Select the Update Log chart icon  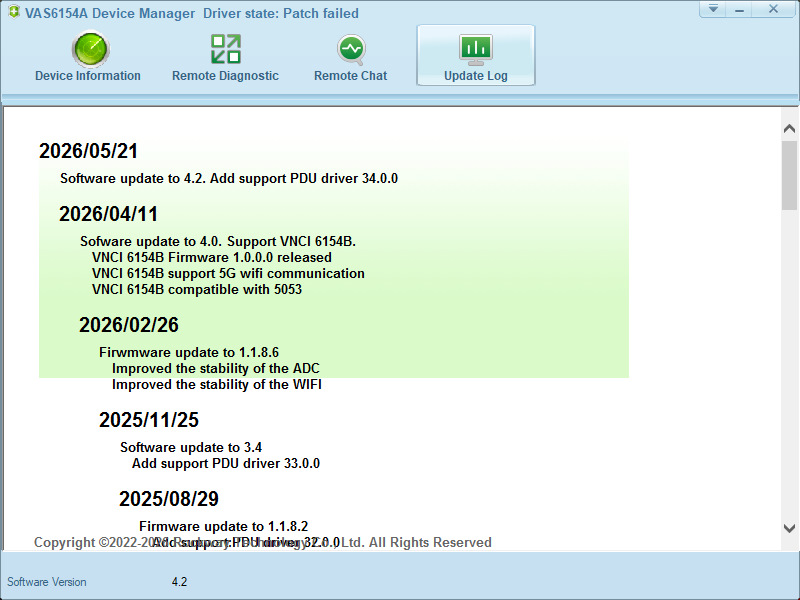click(x=476, y=49)
